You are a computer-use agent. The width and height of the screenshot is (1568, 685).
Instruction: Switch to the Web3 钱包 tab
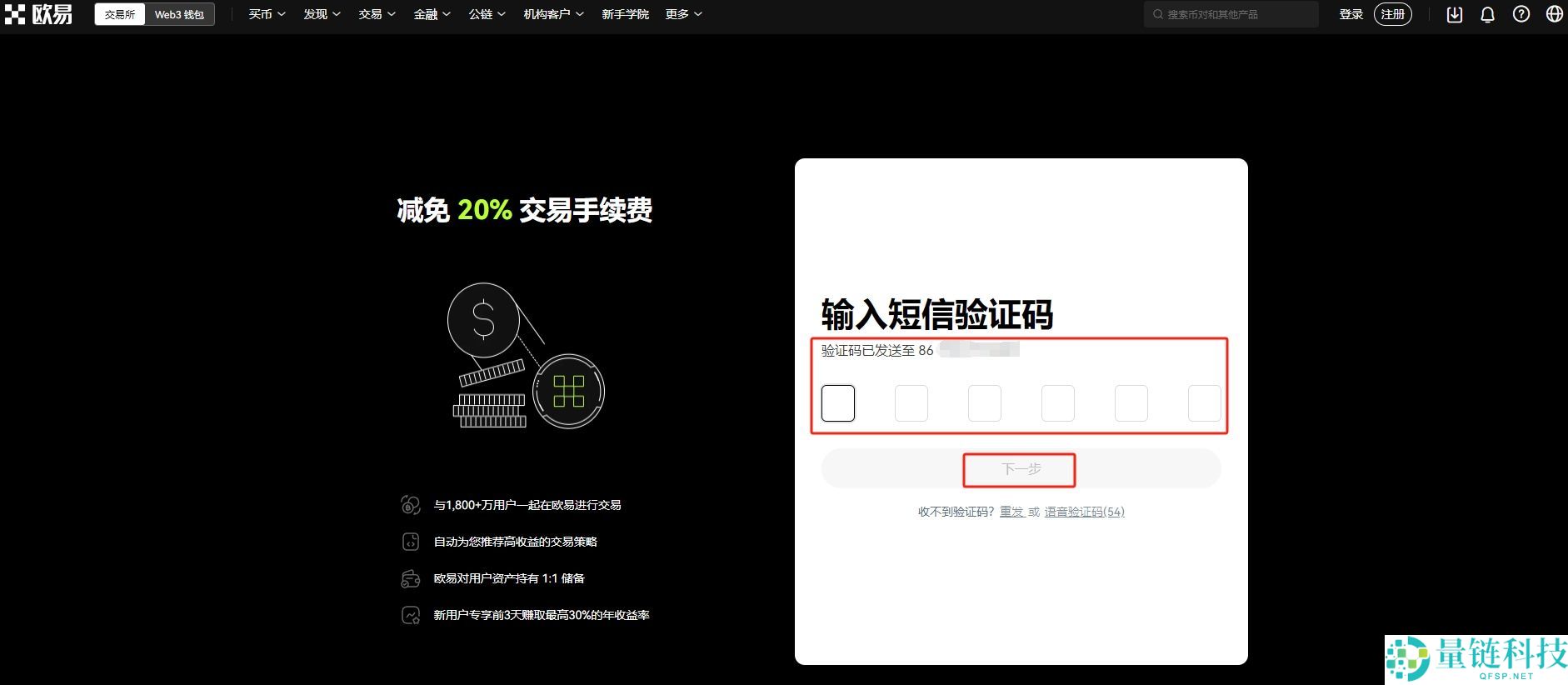pos(179,14)
